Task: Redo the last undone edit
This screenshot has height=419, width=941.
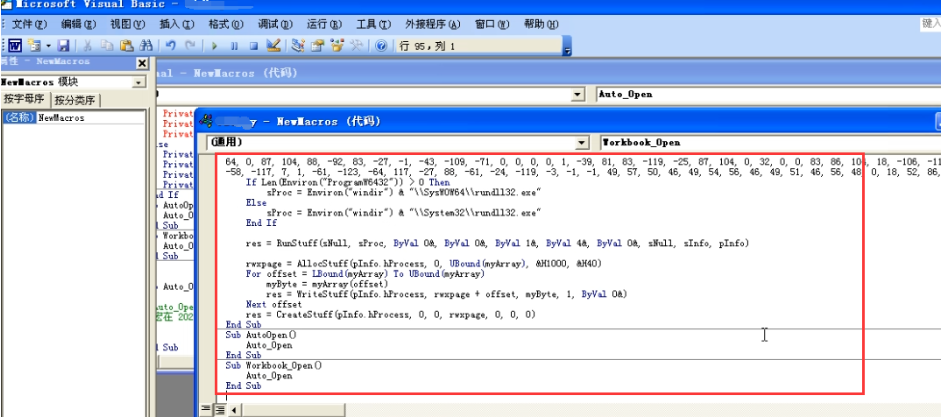Action: pos(190,46)
